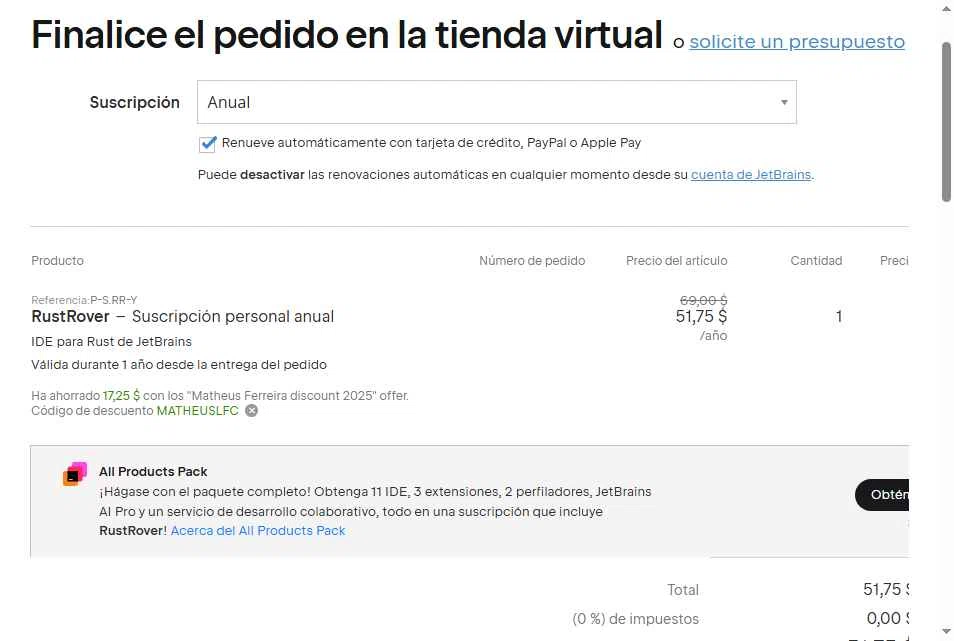Click 'Válida durante 1 año' validity text

pyautogui.click(x=179, y=364)
